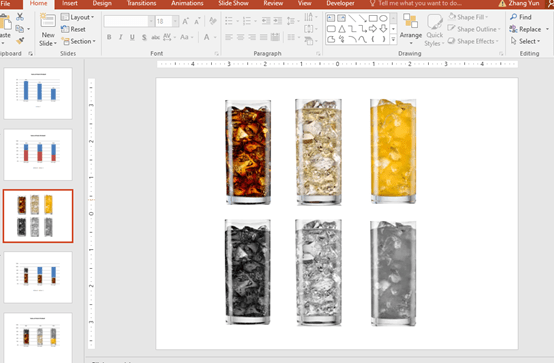
Task: Open Change Case Aa dropdown
Action: point(186,37)
